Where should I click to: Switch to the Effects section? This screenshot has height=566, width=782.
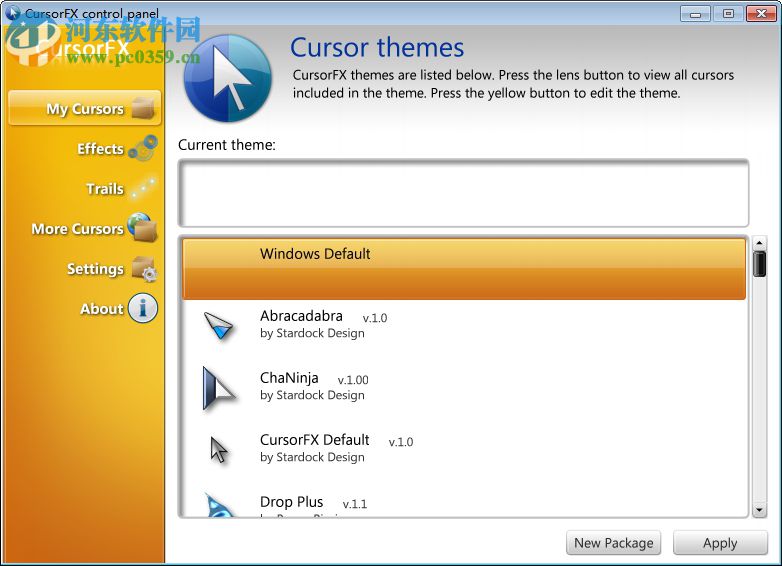tap(100, 149)
